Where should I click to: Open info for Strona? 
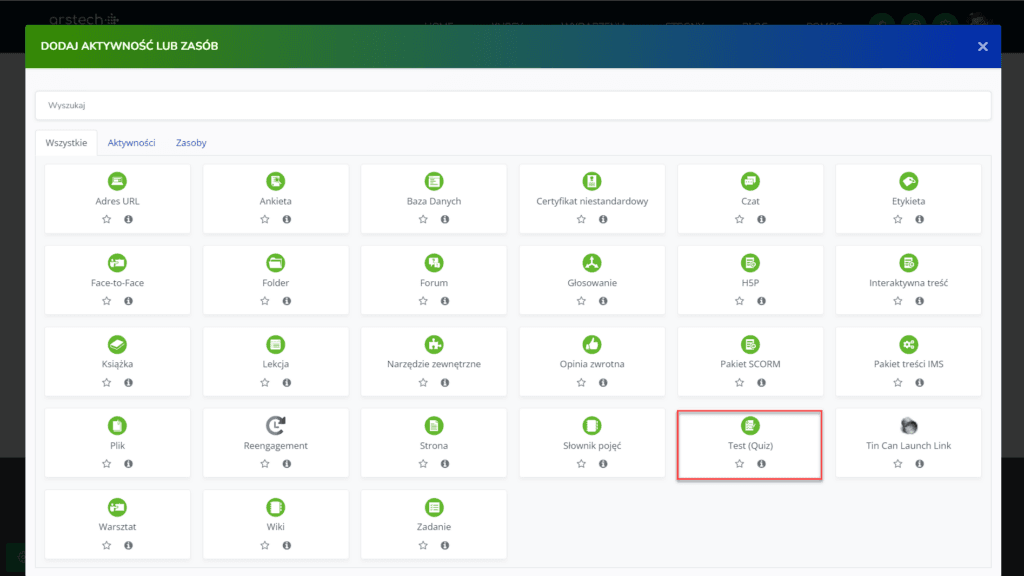[445, 464]
